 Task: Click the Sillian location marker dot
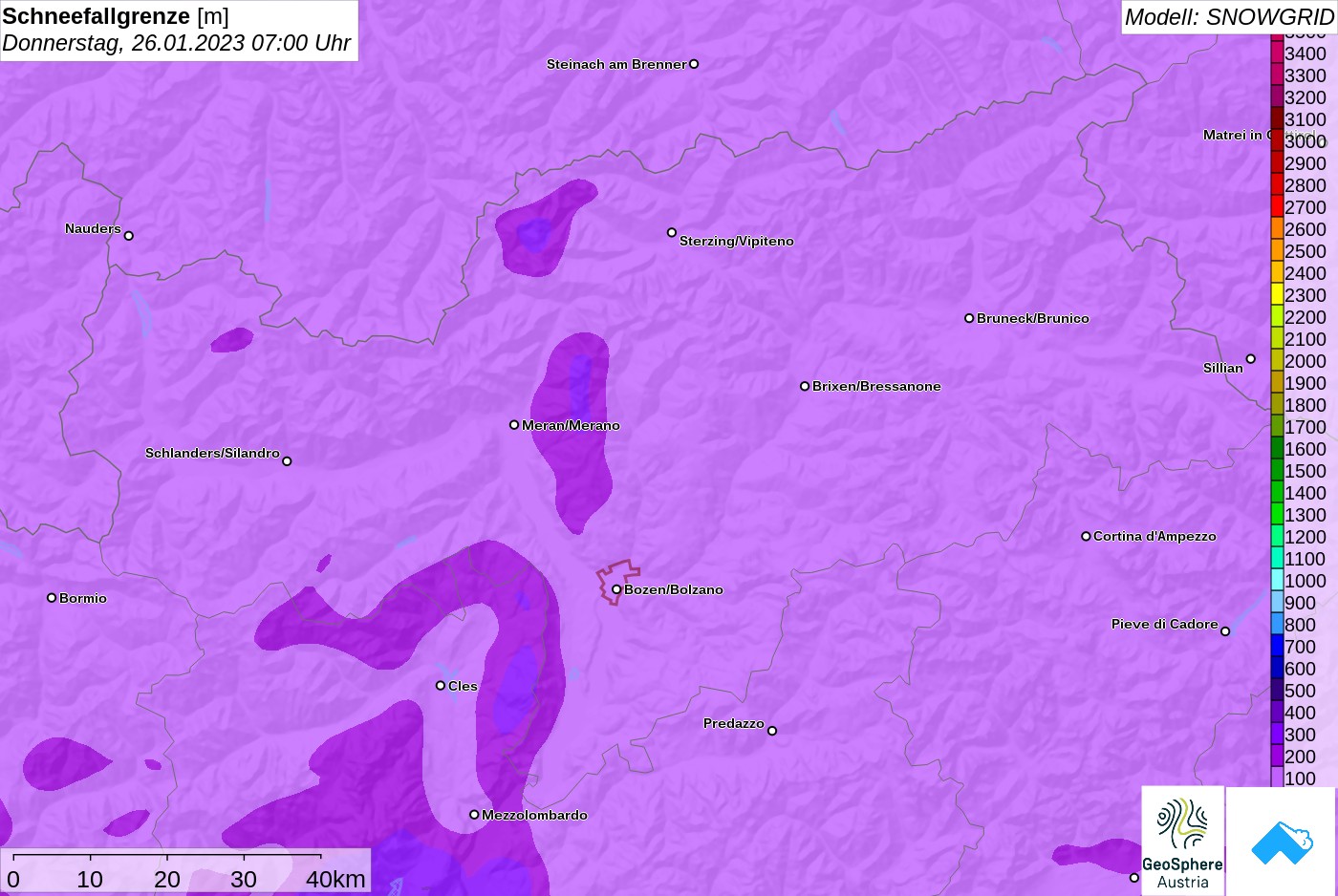(1250, 359)
